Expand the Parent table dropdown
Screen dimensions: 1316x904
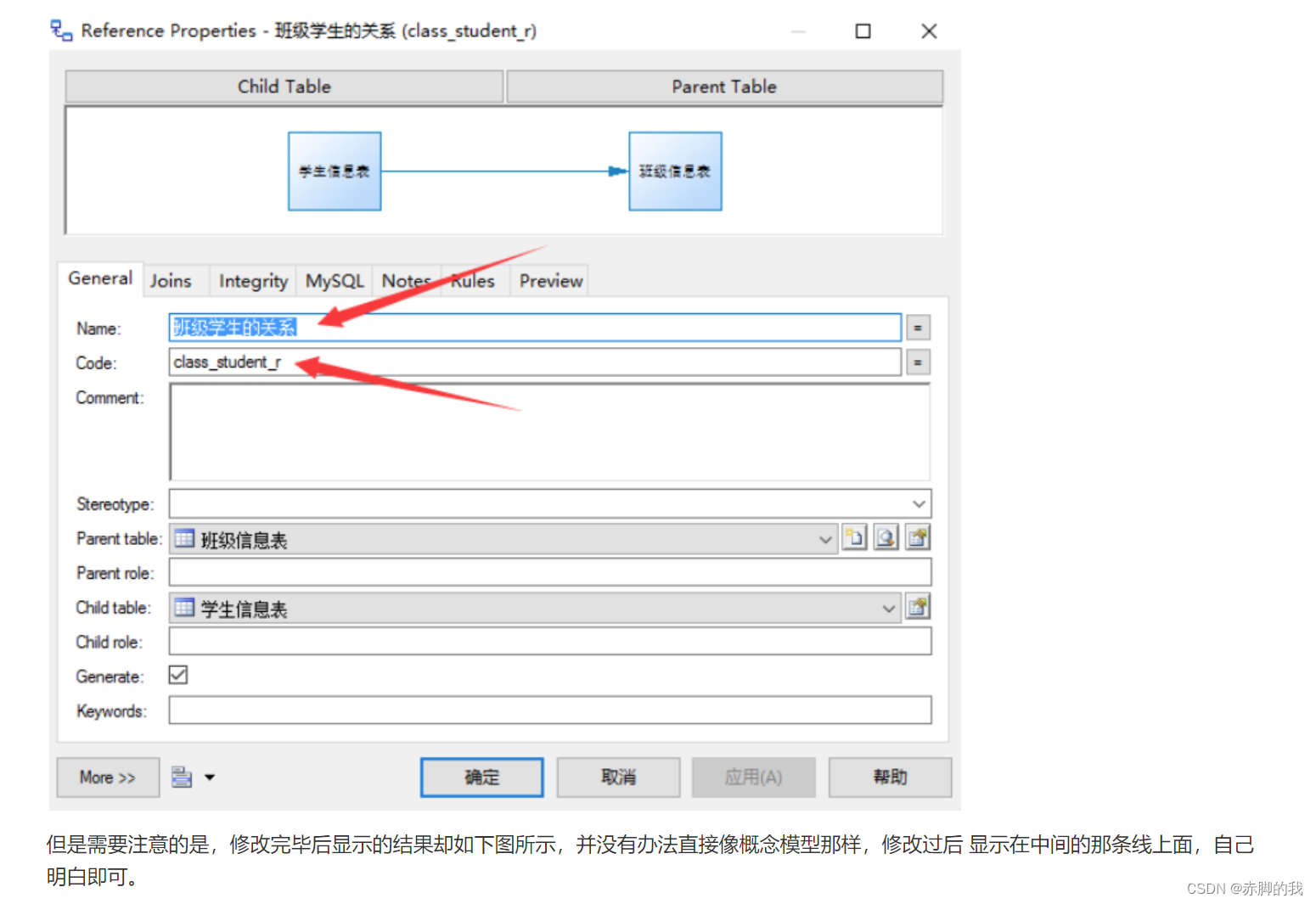point(825,539)
